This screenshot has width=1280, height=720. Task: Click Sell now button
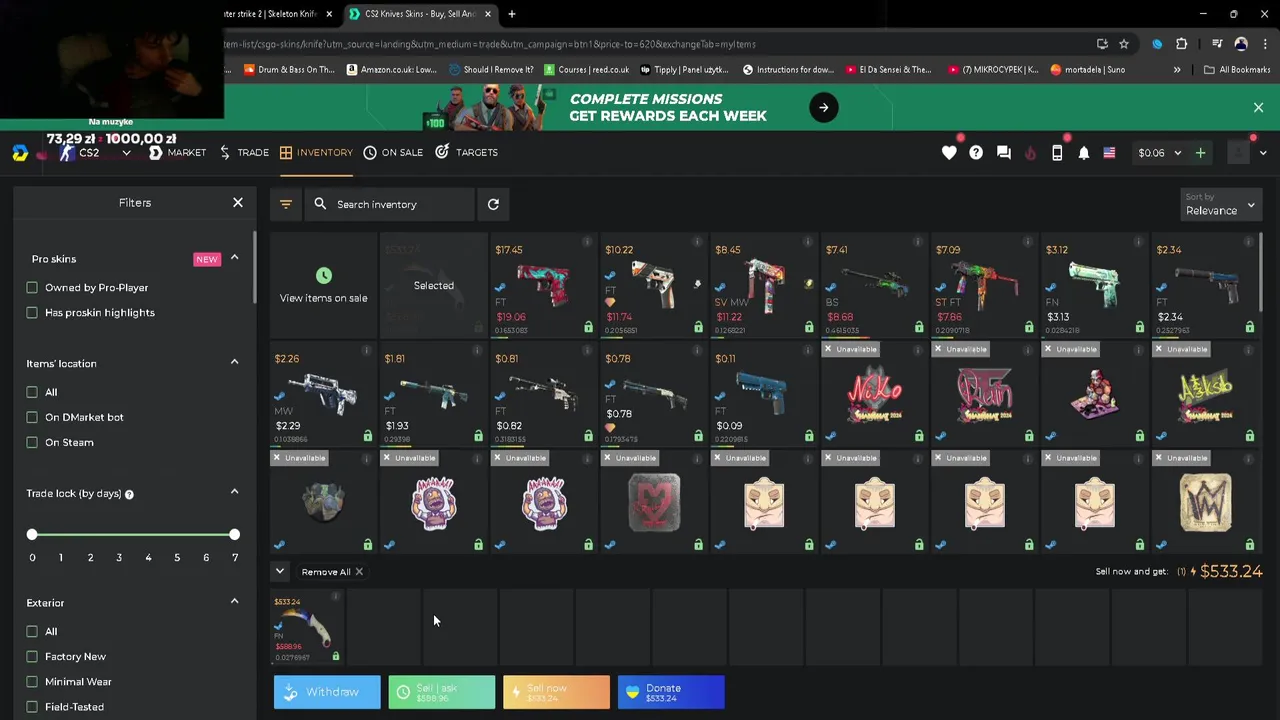(556, 692)
